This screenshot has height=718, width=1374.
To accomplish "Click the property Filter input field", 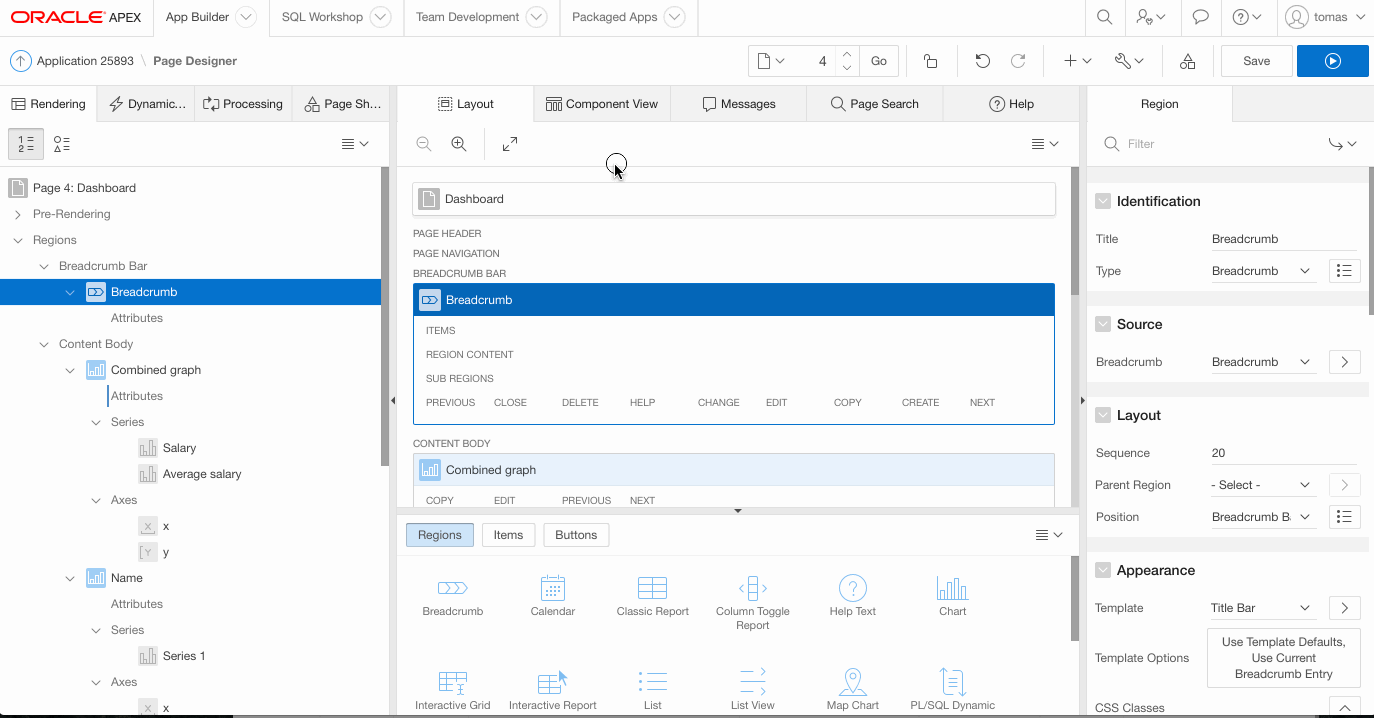I will pyautogui.click(x=1220, y=144).
